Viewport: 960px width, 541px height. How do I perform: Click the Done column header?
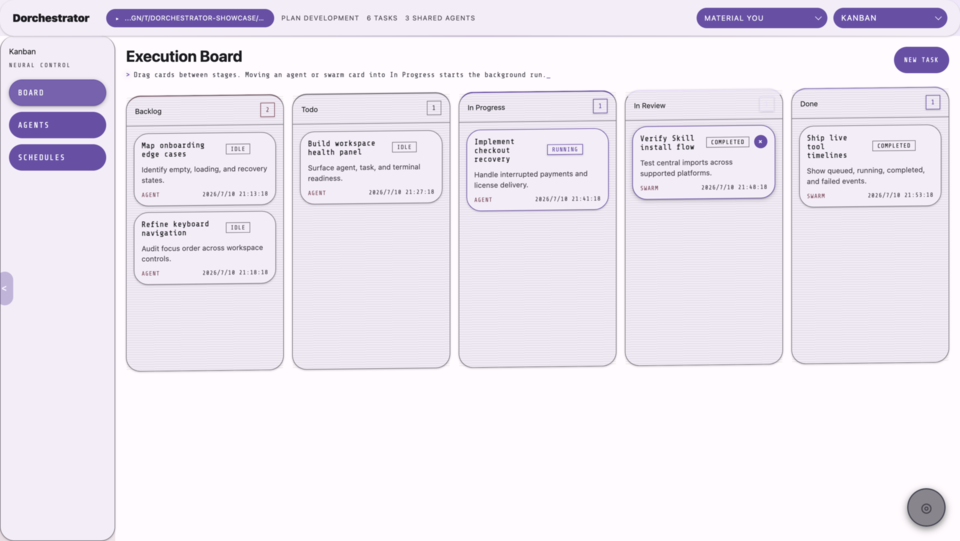(x=870, y=103)
